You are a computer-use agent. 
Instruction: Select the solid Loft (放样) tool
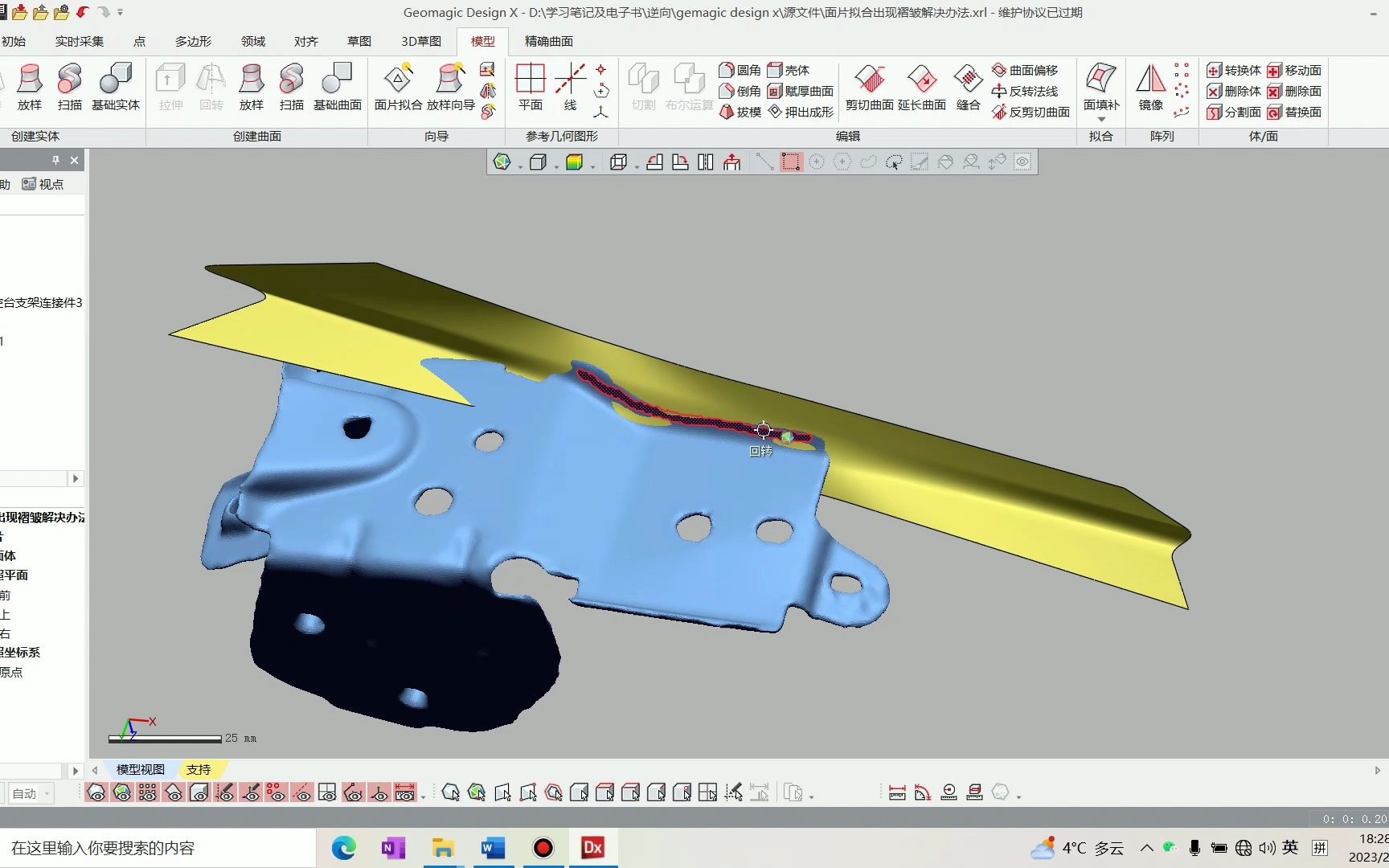coord(30,87)
